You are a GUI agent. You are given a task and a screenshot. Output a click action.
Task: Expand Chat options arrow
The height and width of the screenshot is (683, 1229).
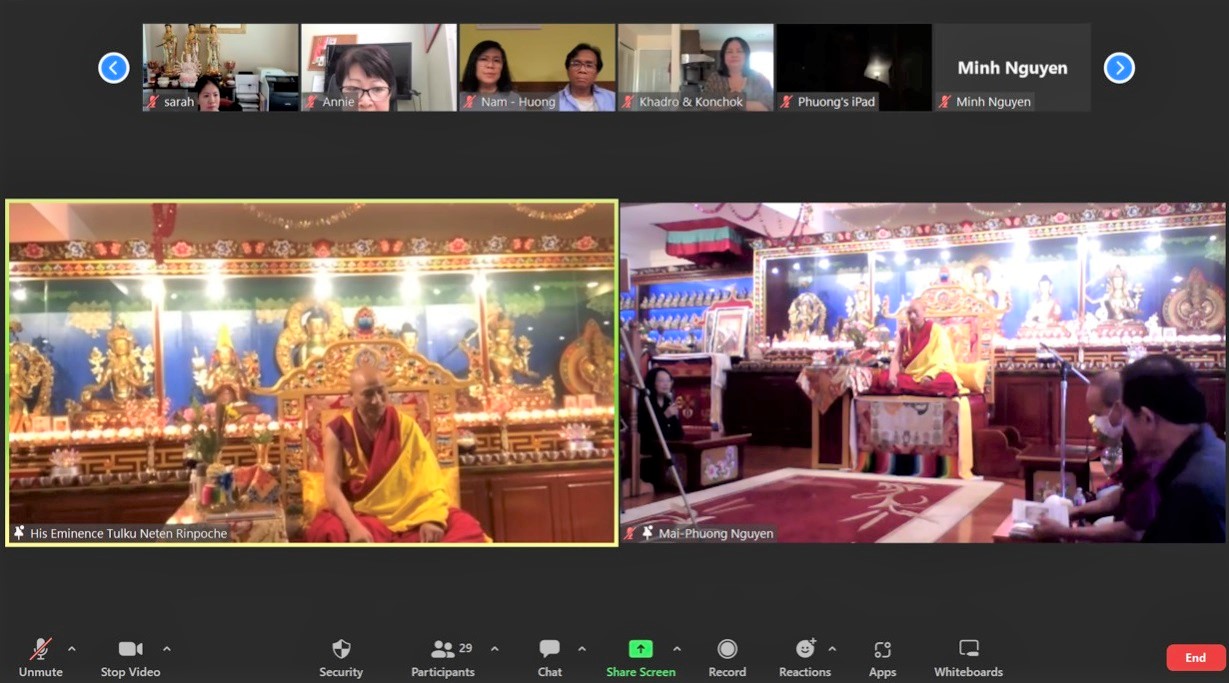coord(582,649)
